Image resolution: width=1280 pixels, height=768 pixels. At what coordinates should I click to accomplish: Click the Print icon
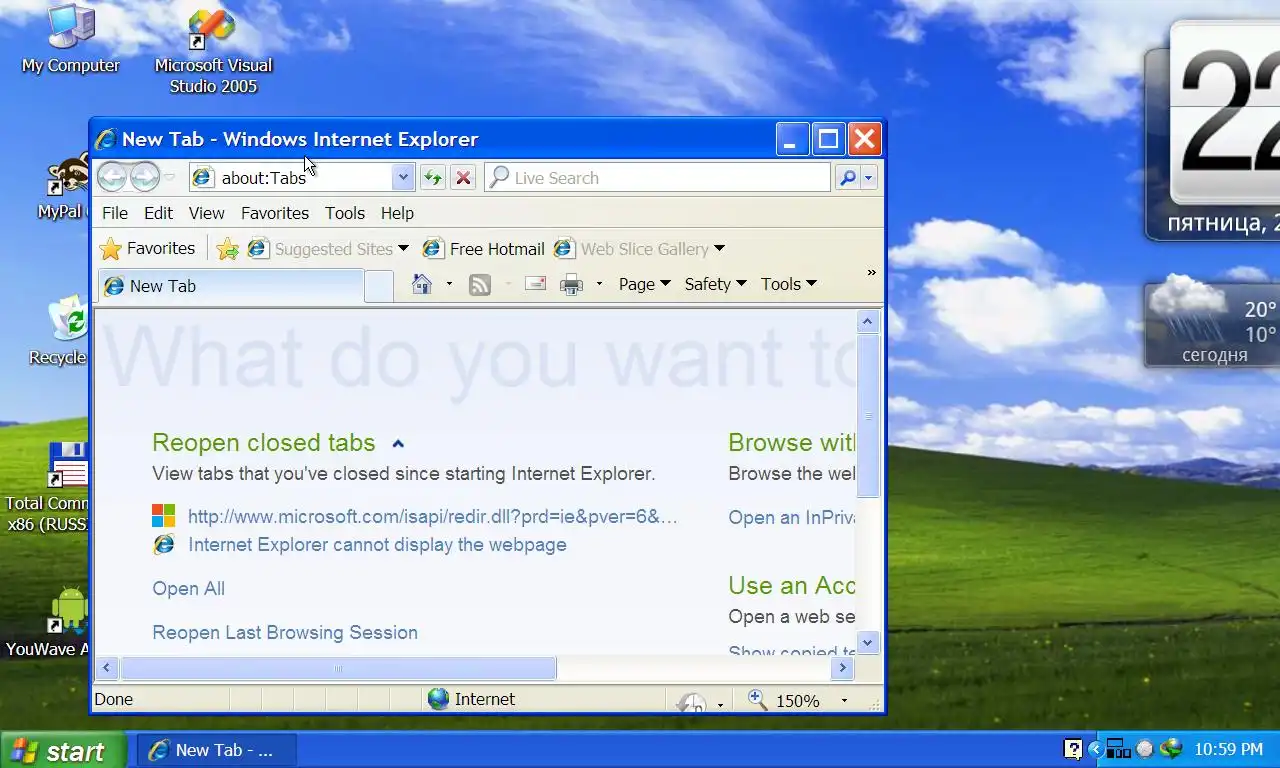pyautogui.click(x=572, y=285)
